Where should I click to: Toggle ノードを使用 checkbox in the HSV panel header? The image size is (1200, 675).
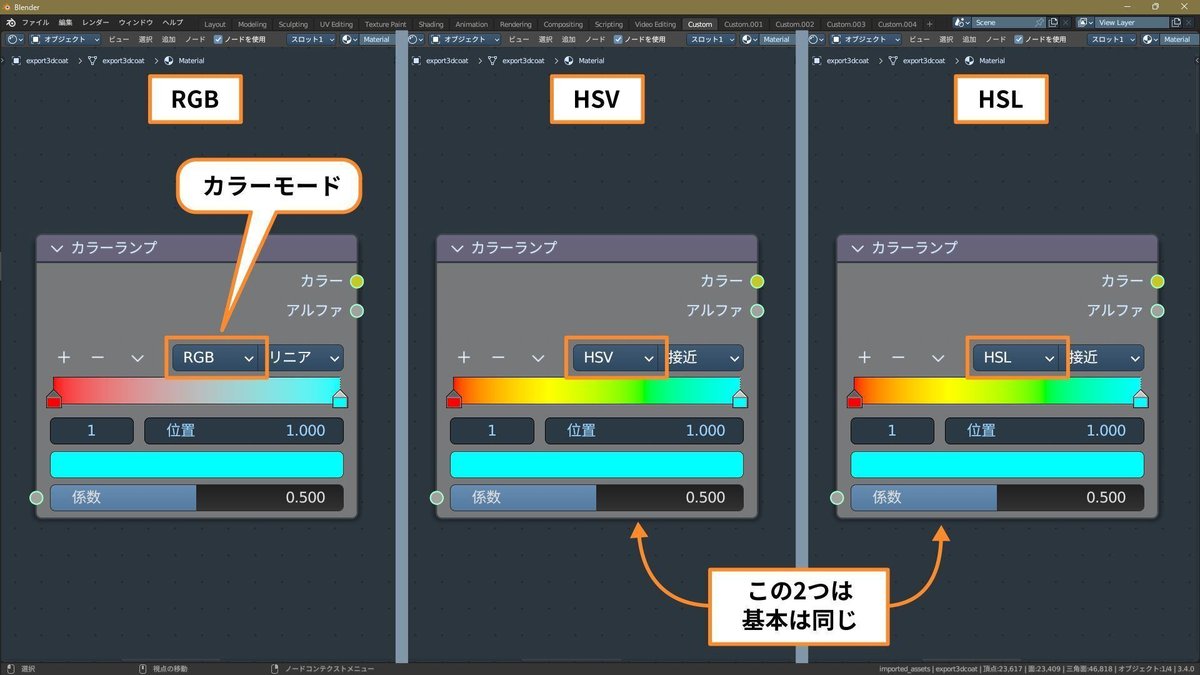[x=618, y=39]
